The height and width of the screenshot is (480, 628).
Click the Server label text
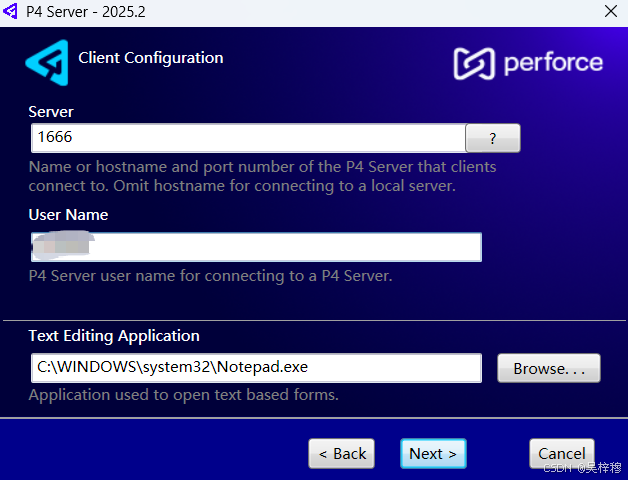coord(51,112)
